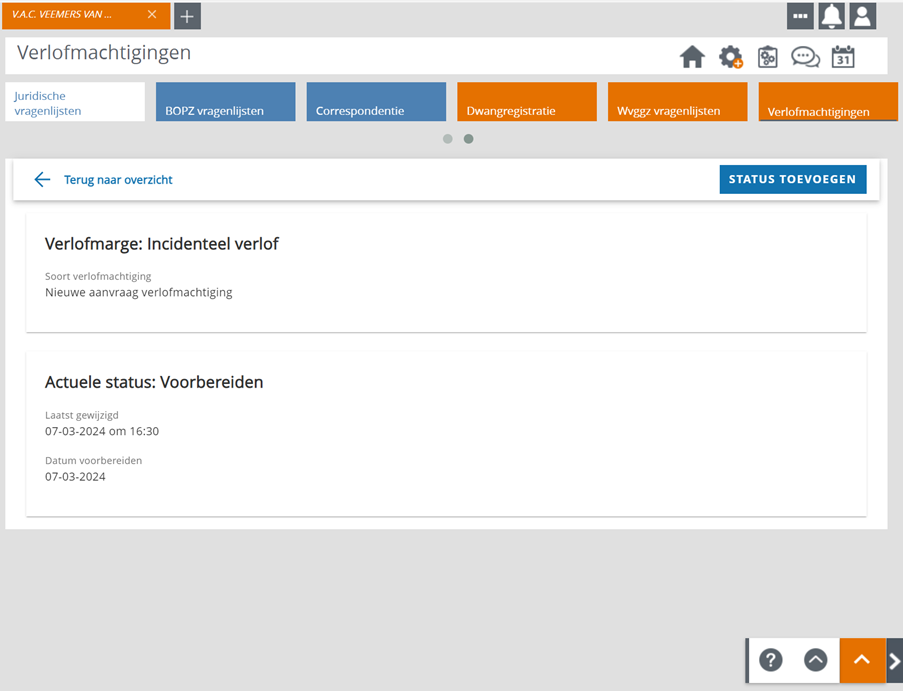Open the user profile icon
This screenshot has height=691, width=903.
863,16
